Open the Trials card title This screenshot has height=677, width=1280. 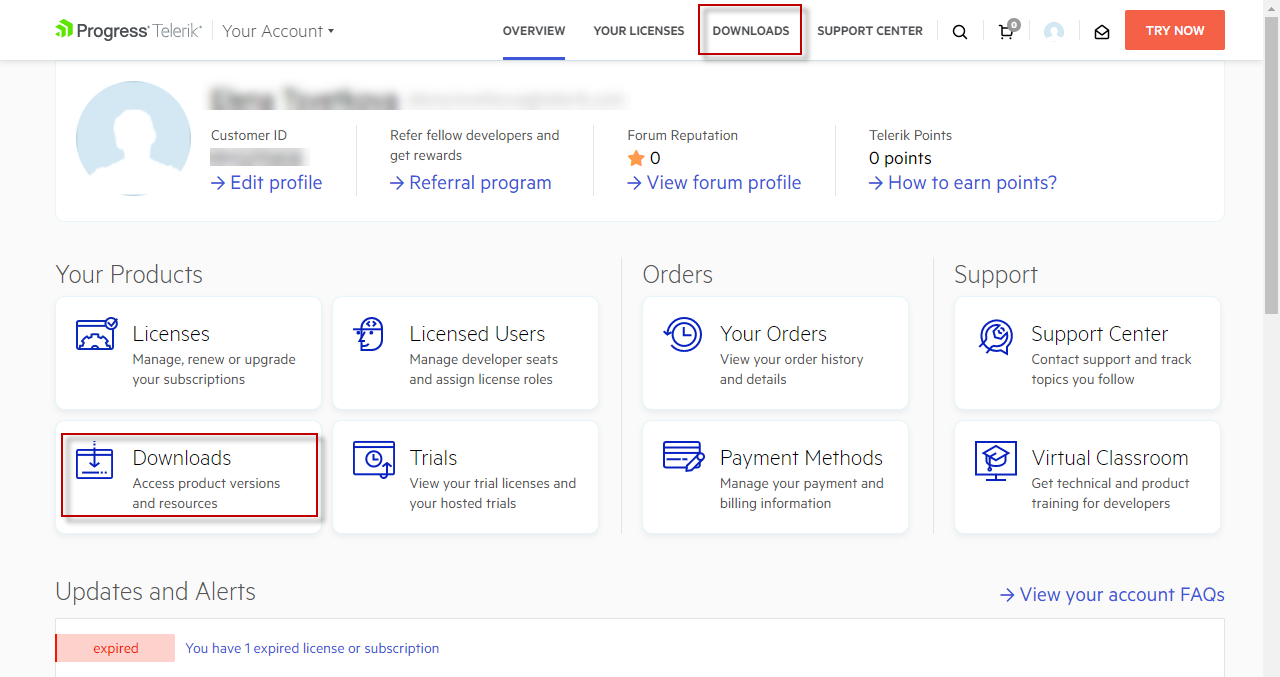click(x=433, y=458)
